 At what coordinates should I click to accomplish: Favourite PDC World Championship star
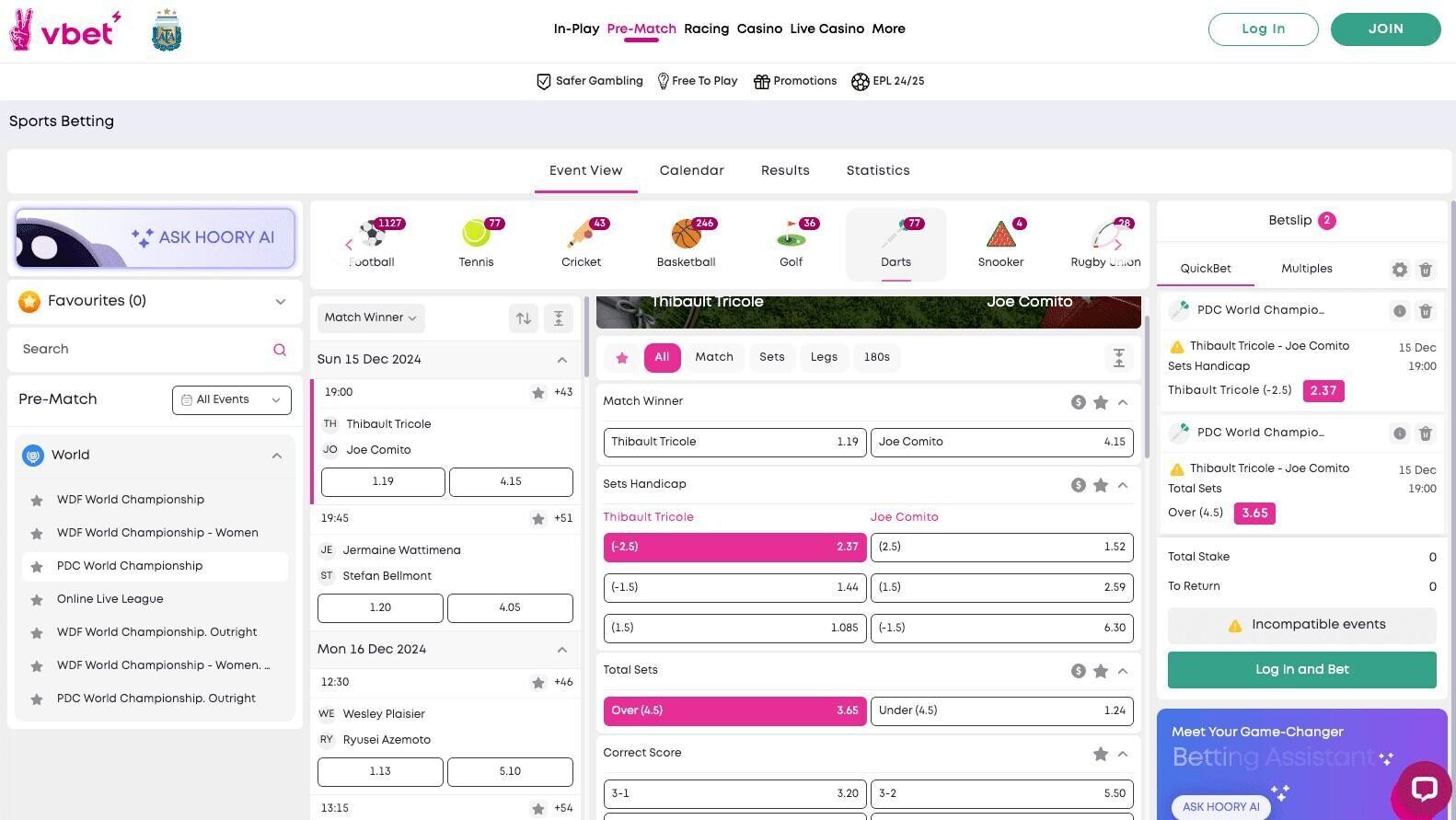coord(37,567)
